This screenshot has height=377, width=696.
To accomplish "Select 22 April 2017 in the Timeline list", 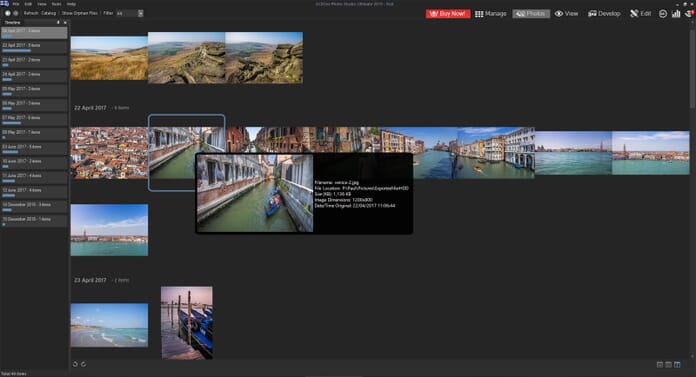I will point(34,47).
